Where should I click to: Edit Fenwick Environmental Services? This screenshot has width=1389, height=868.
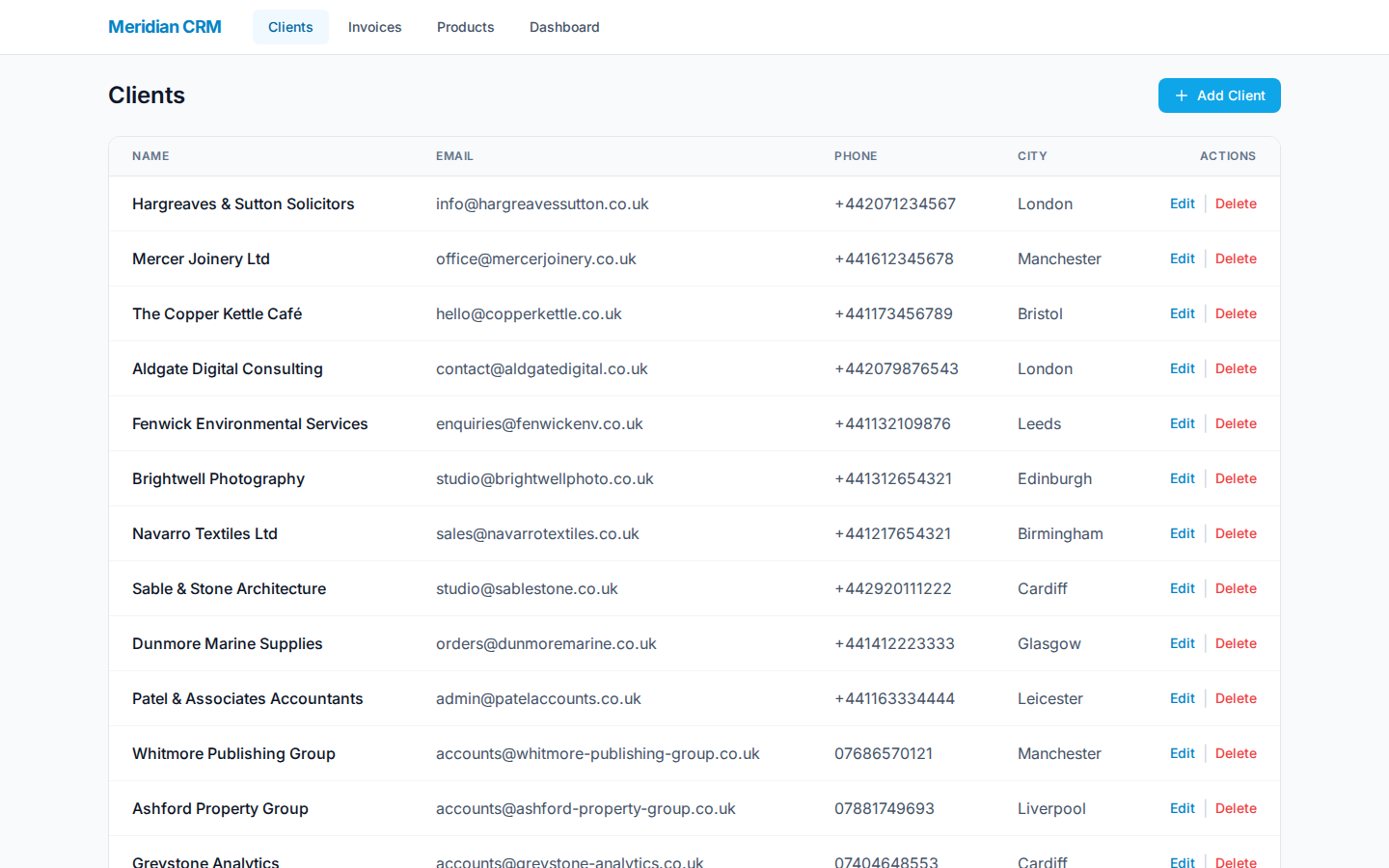[1182, 423]
